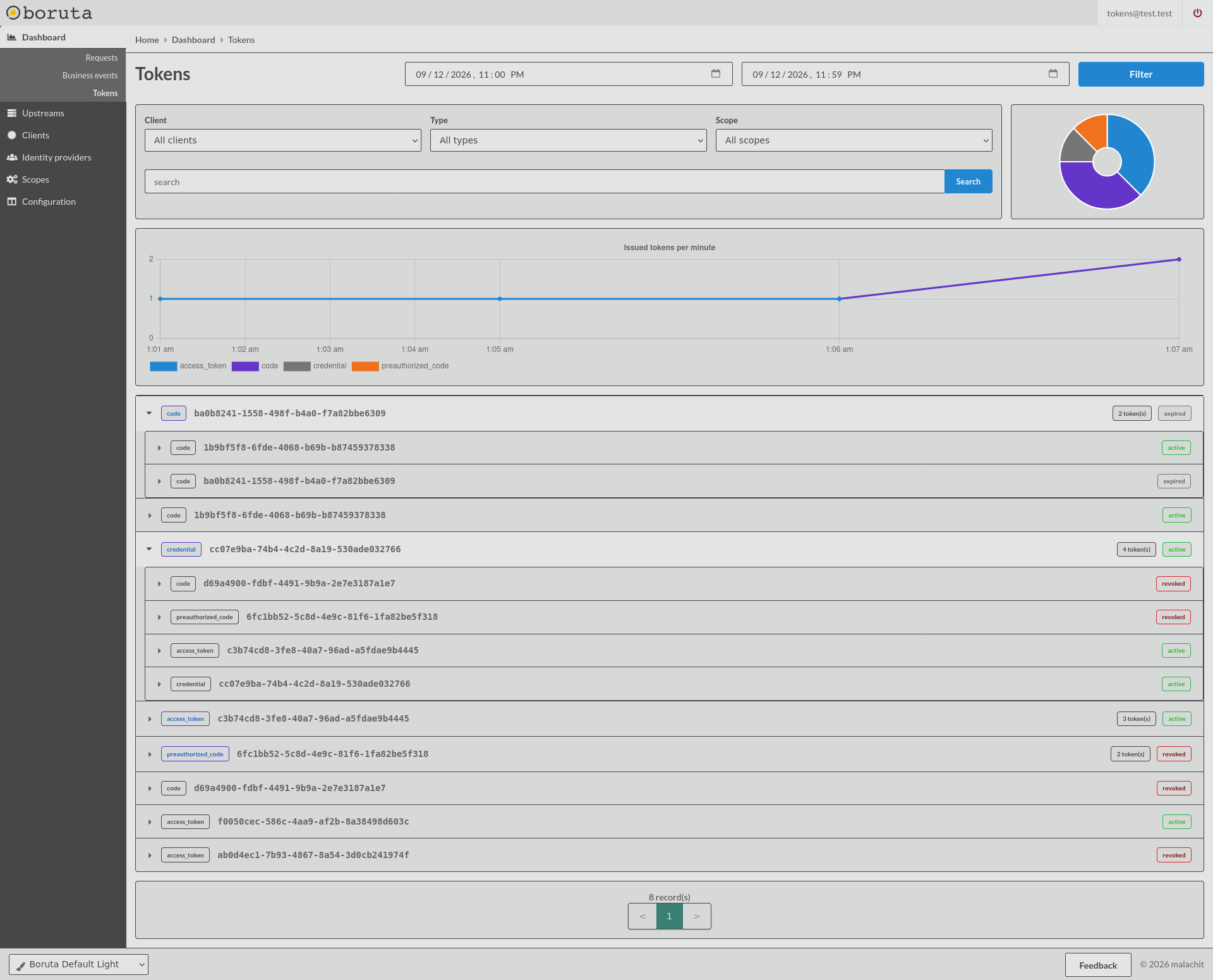Toggle code legend in chart

(x=255, y=366)
